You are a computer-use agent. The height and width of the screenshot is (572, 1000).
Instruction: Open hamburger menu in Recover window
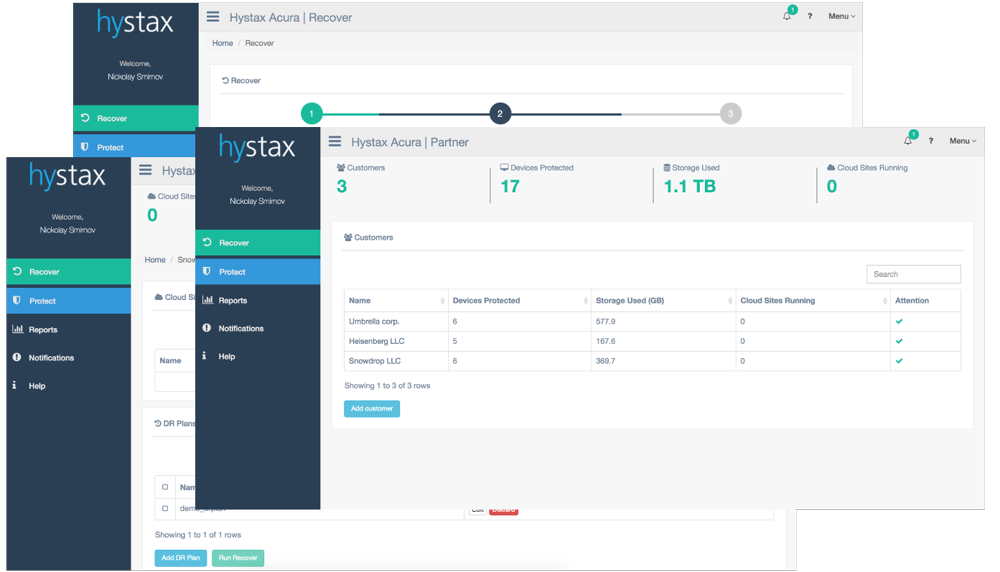213,17
